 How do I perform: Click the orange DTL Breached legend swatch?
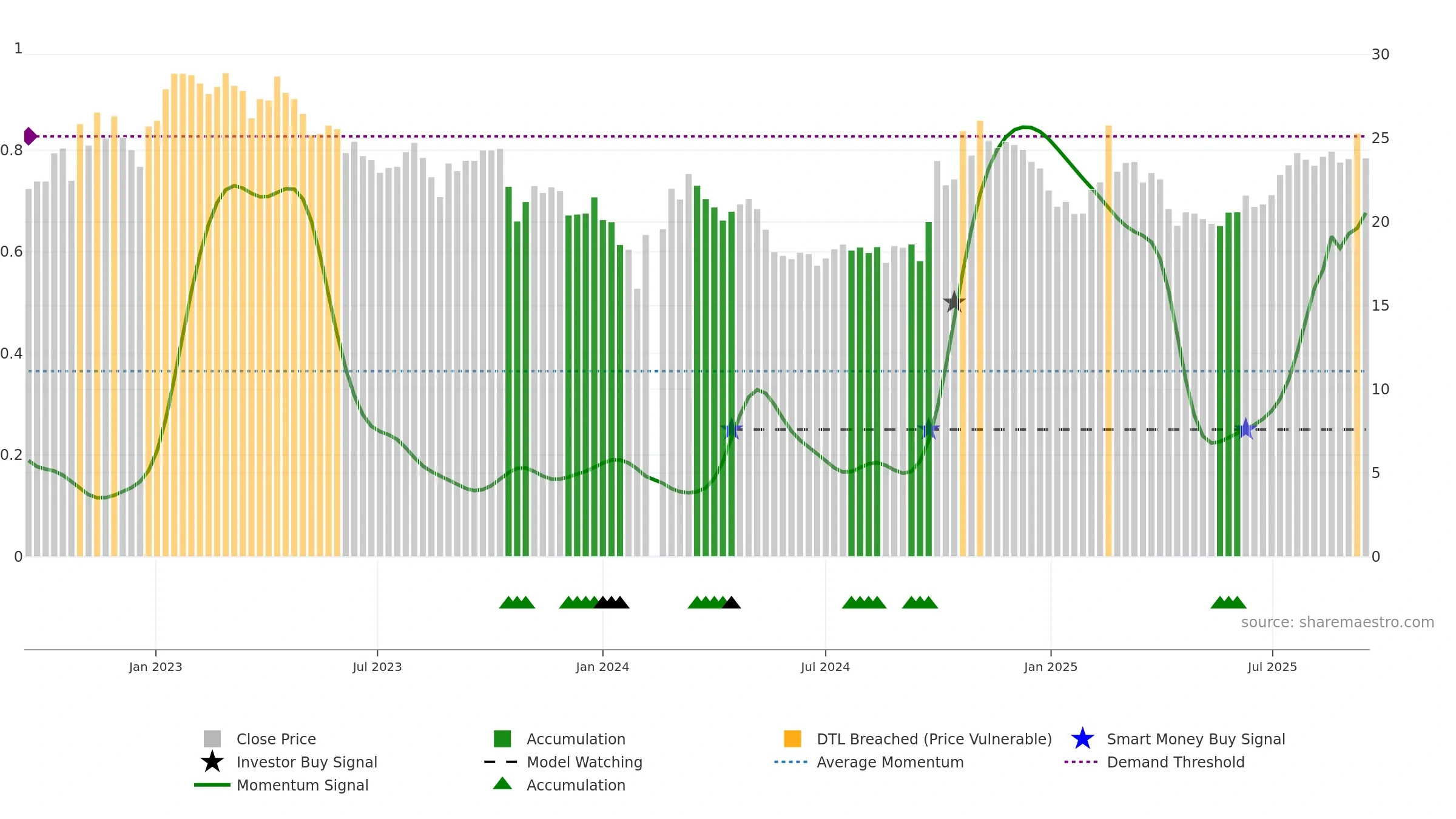[792, 739]
